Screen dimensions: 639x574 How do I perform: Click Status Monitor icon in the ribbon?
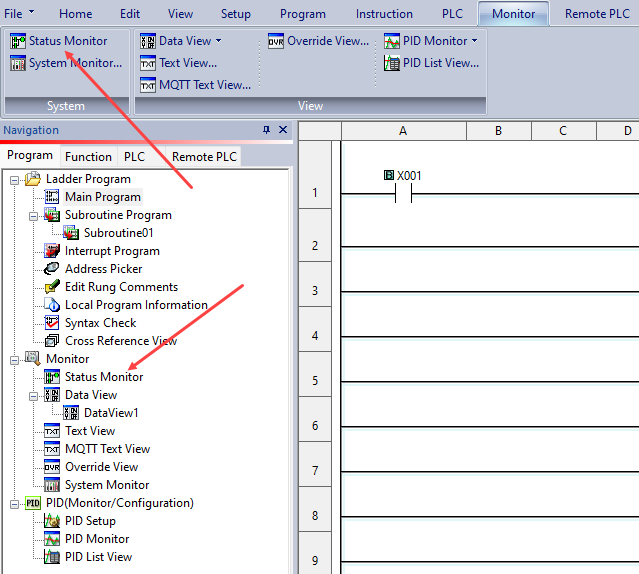point(18,41)
